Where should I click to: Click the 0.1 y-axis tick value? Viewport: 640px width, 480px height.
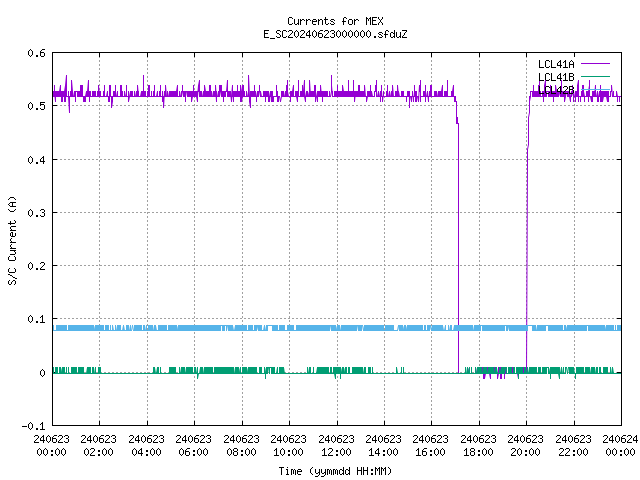[x=37, y=319]
